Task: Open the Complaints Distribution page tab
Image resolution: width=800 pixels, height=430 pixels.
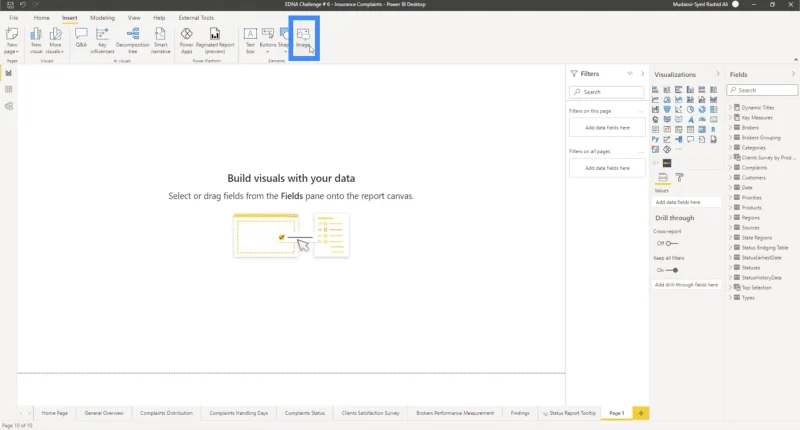Action: coord(166,413)
